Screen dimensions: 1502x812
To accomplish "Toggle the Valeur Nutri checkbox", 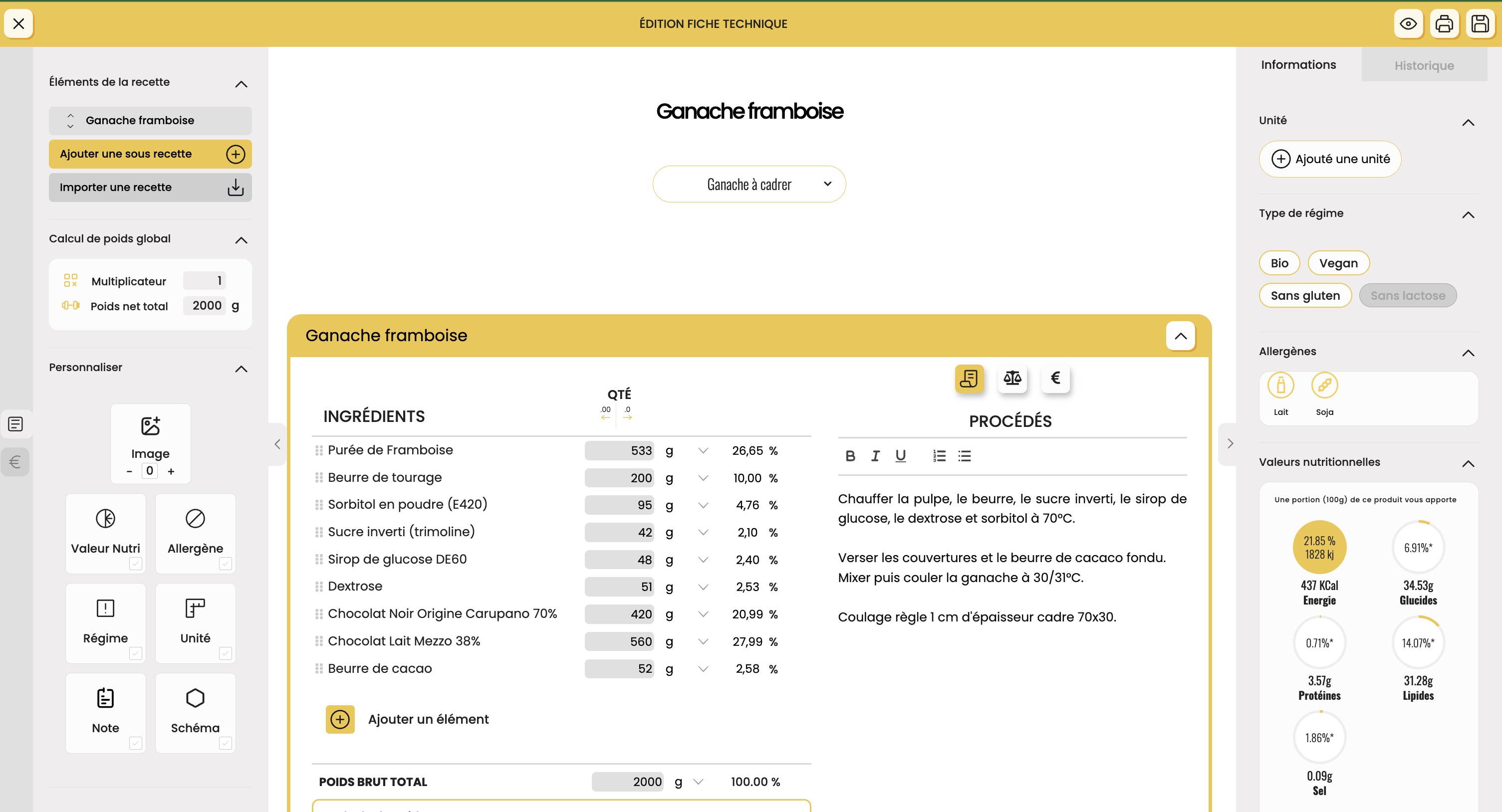I will pyautogui.click(x=135, y=564).
